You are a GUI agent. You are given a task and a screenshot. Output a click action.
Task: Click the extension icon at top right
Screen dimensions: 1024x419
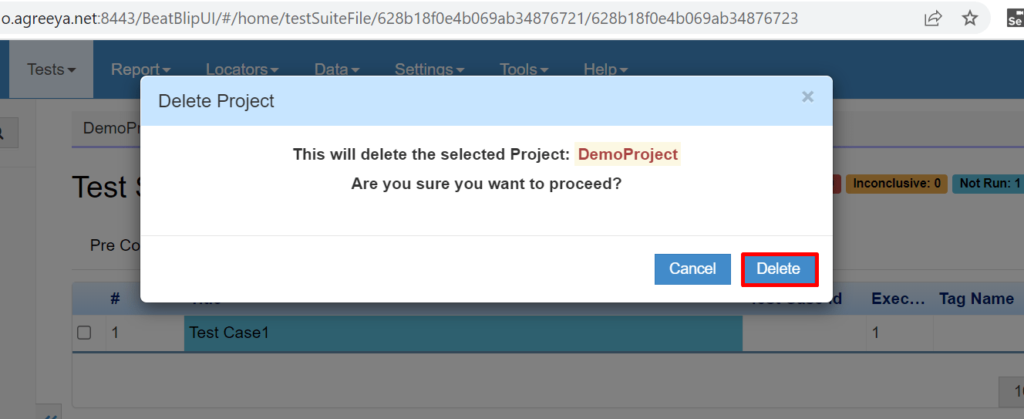coord(1016,18)
